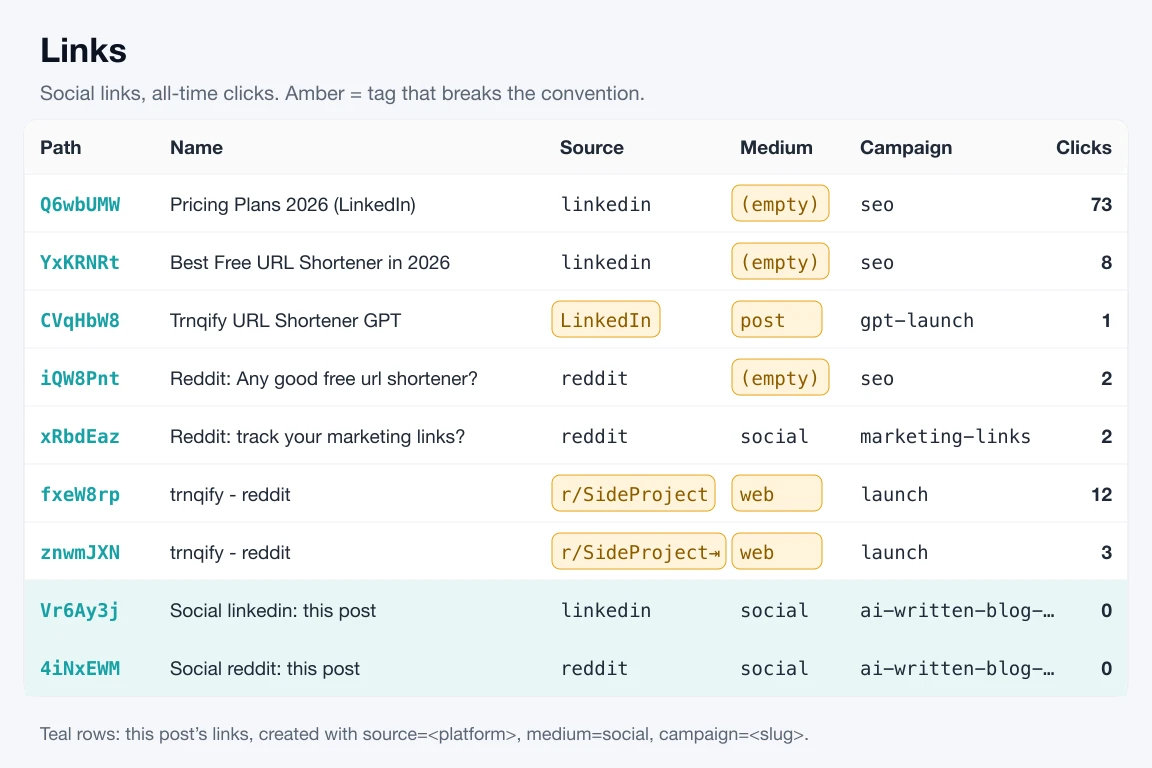Click the "marketing-links" campaign cell
The height and width of the screenshot is (768, 1152).
pos(946,437)
